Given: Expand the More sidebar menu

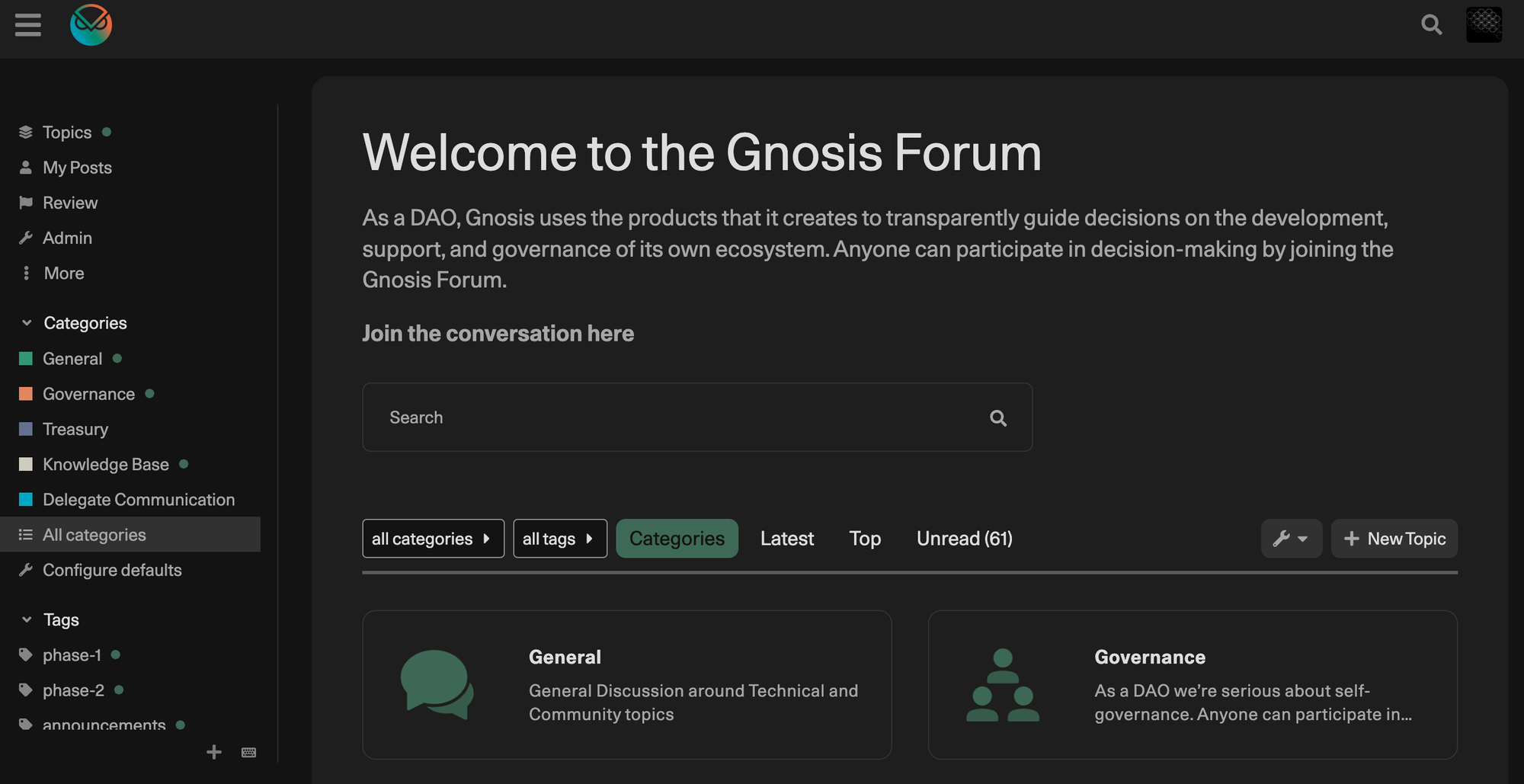Looking at the screenshot, I should click(x=64, y=273).
